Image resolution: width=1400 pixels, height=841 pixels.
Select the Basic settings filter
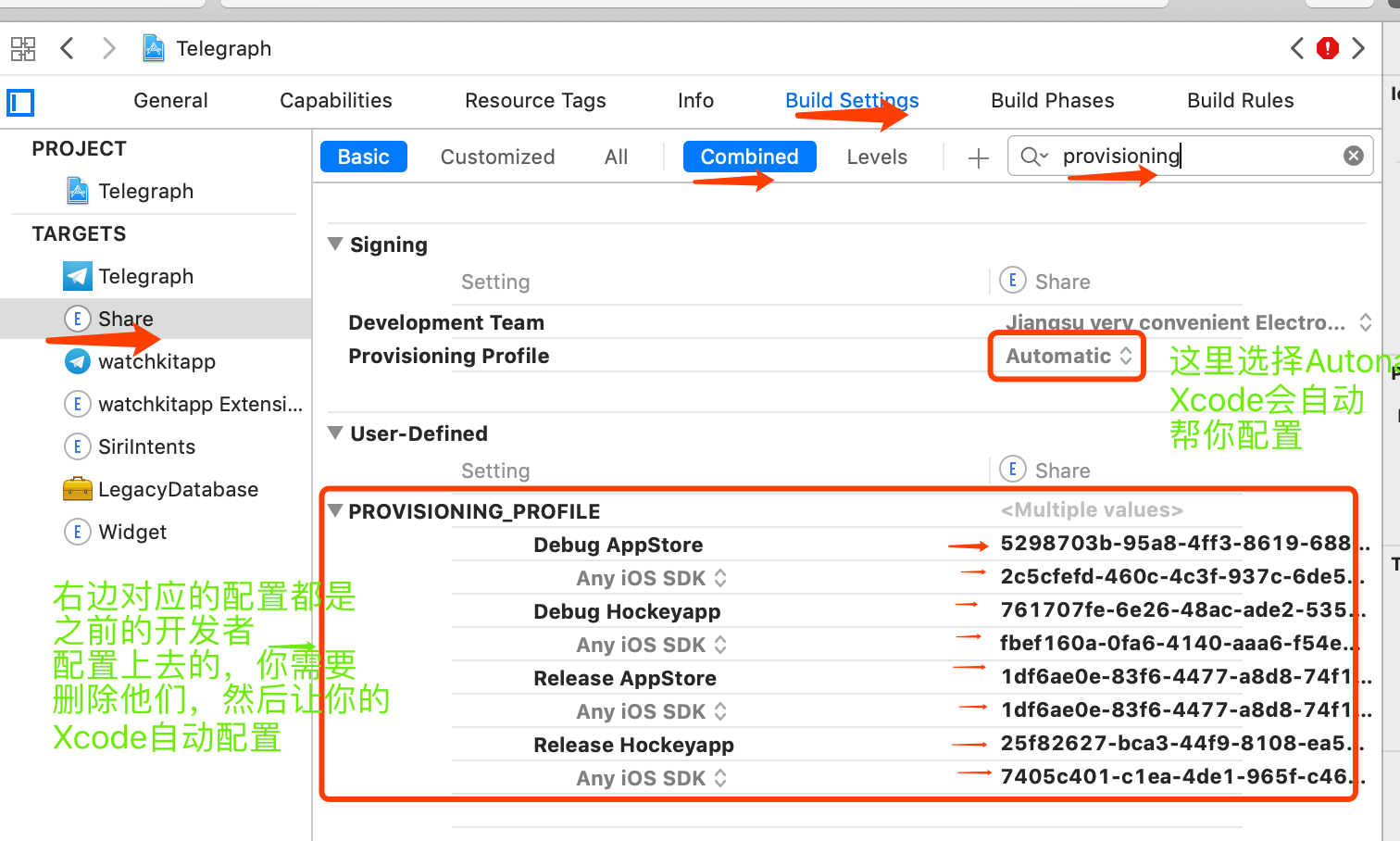click(364, 157)
